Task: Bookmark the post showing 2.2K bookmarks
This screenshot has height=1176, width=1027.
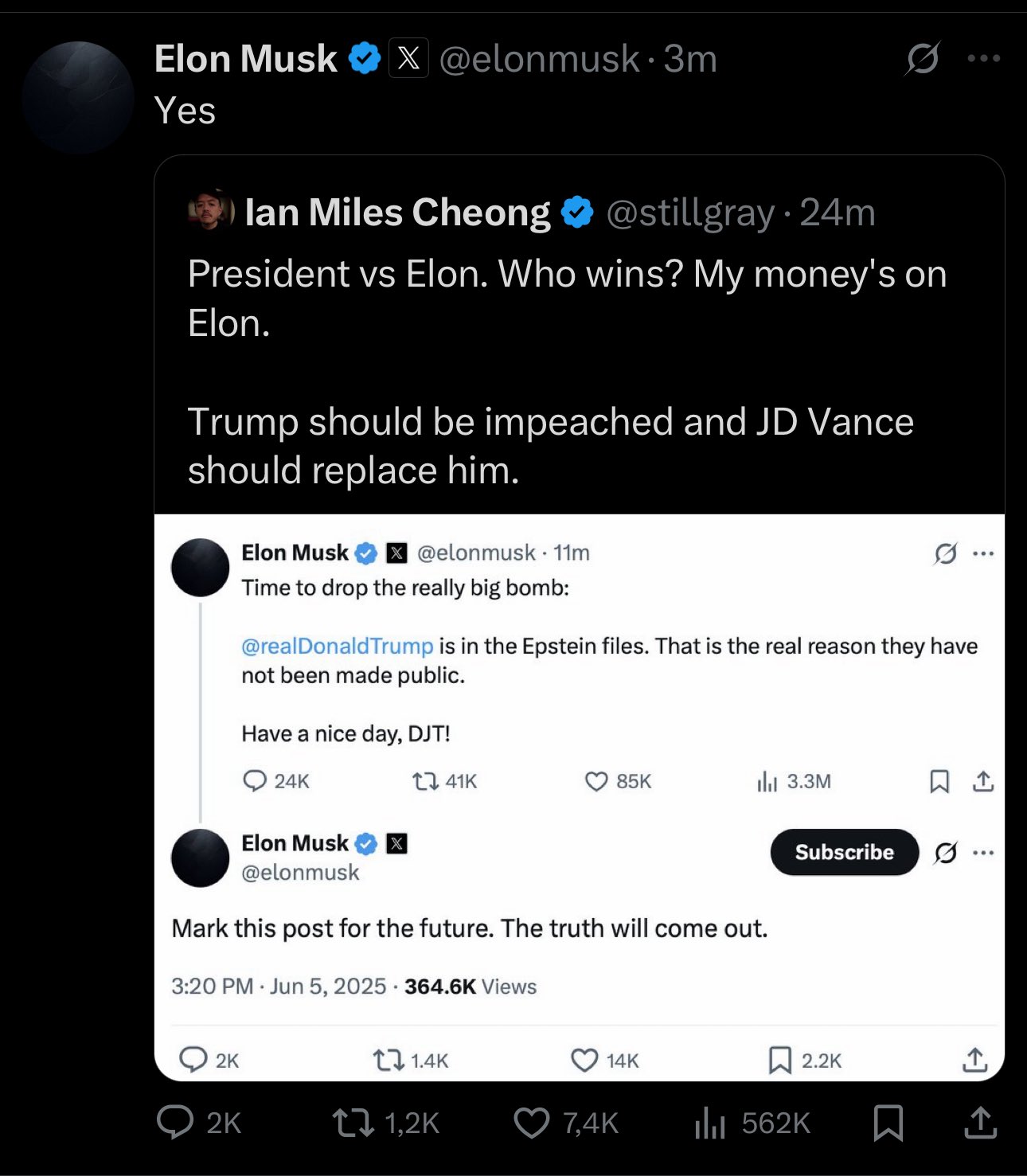Action: point(779,1060)
